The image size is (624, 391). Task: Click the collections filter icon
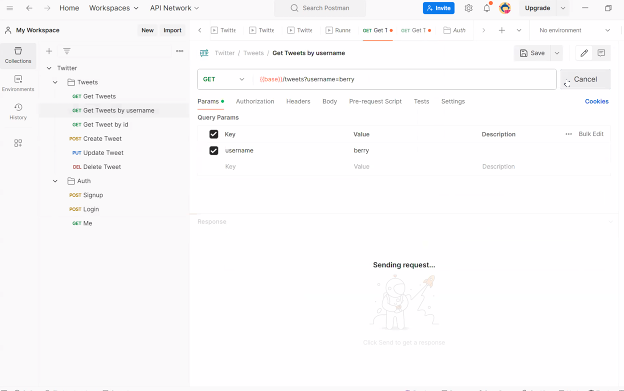coord(66,51)
